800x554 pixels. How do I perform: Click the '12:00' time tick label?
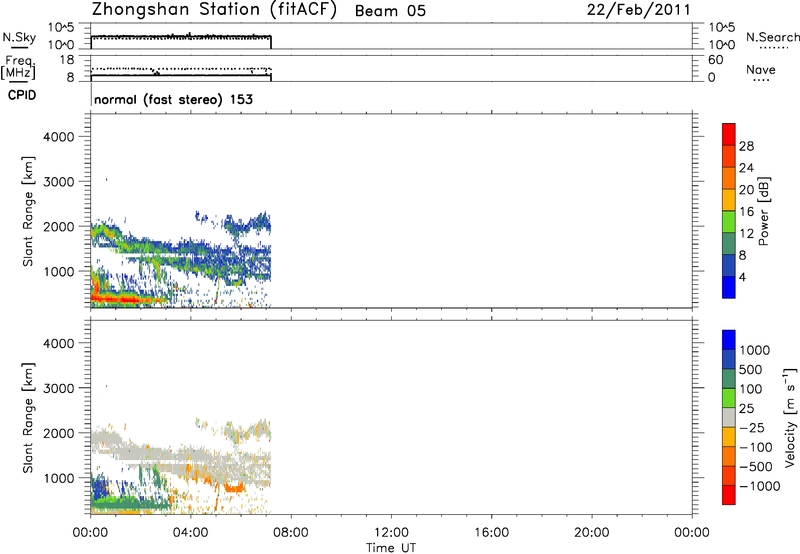point(391,533)
